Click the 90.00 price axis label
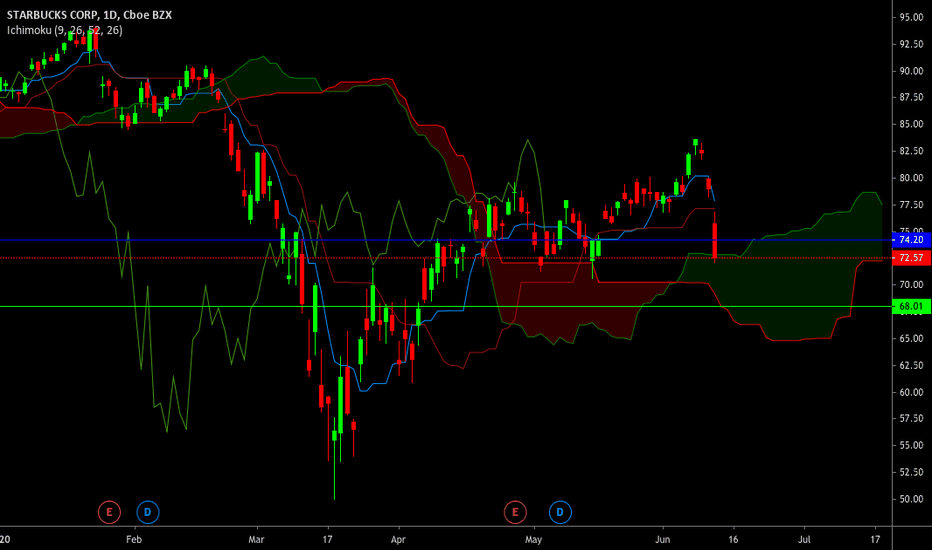This screenshot has height=550, width=932. click(x=911, y=71)
